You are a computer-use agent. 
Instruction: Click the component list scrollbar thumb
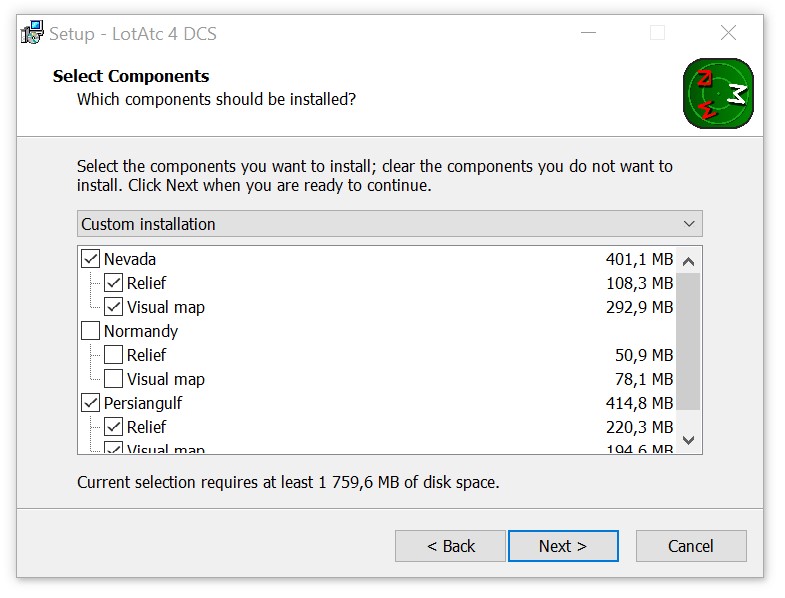pyautogui.click(x=688, y=342)
